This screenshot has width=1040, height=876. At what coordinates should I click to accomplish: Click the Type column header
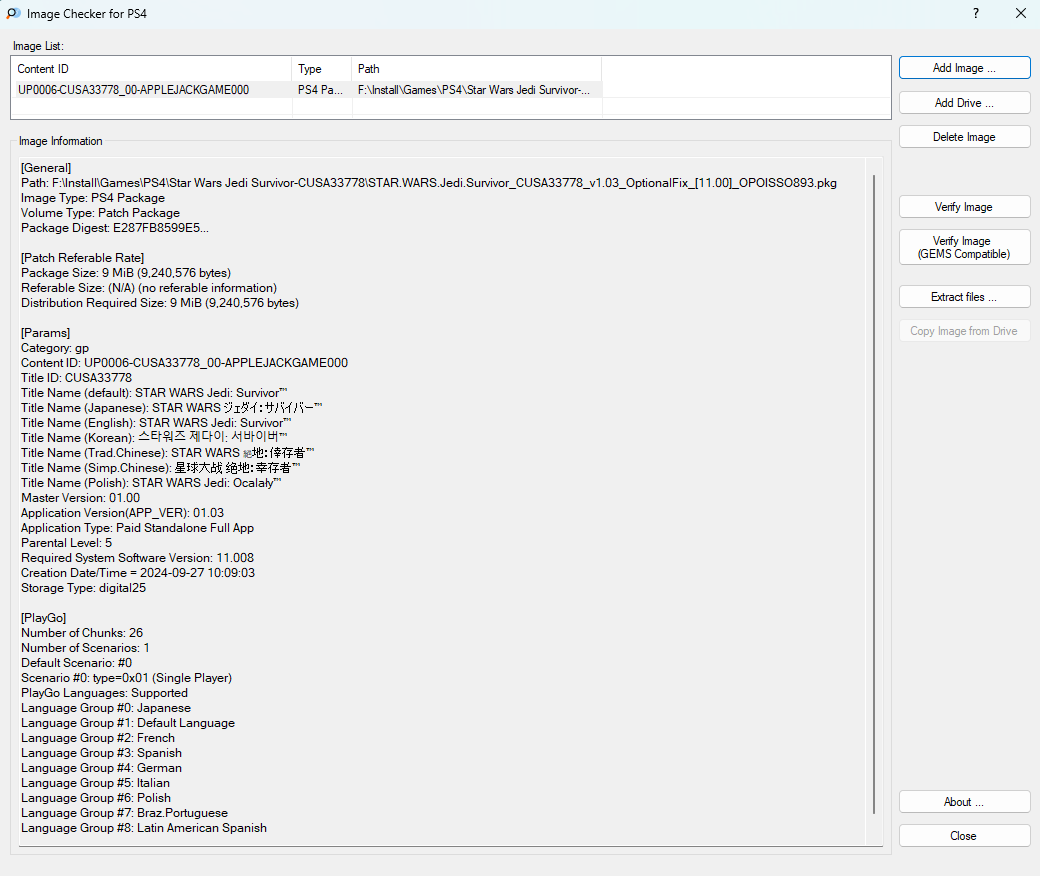[322, 69]
